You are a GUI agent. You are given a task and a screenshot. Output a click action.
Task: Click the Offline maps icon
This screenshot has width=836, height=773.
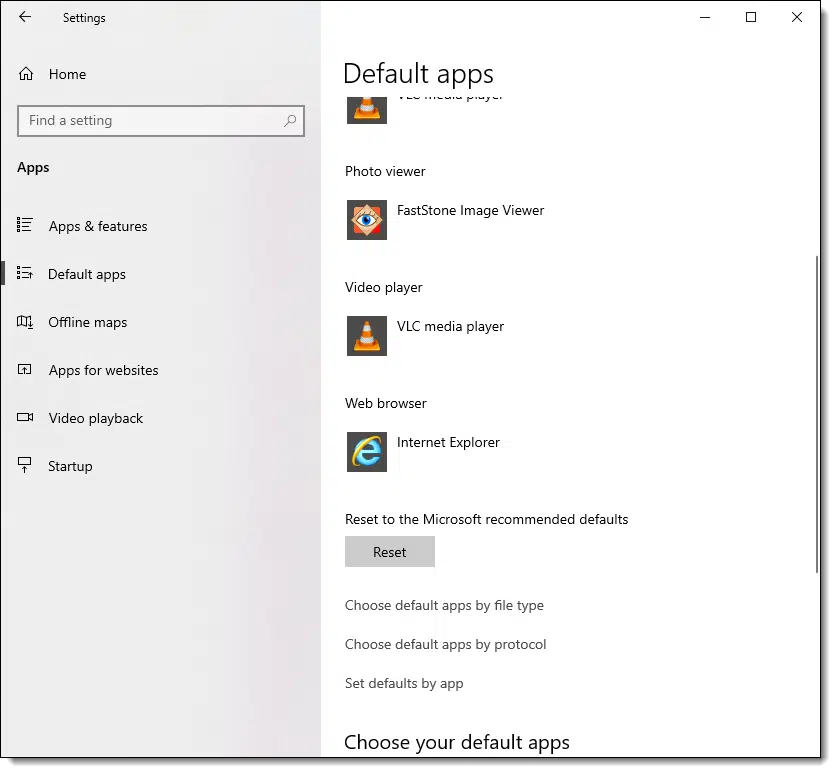click(x=25, y=321)
